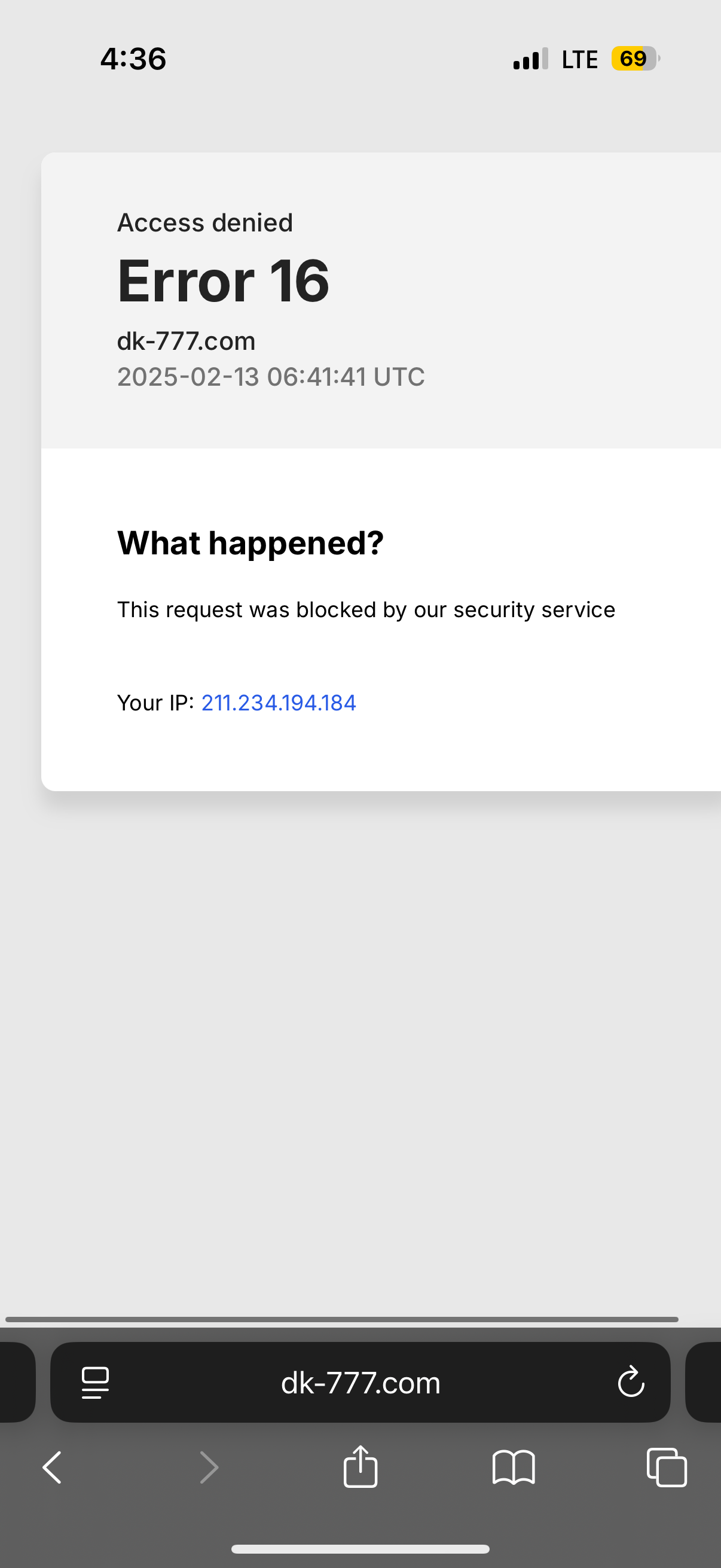Show all open tabs overview
This screenshot has width=721, height=1568.
(667, 1468)
